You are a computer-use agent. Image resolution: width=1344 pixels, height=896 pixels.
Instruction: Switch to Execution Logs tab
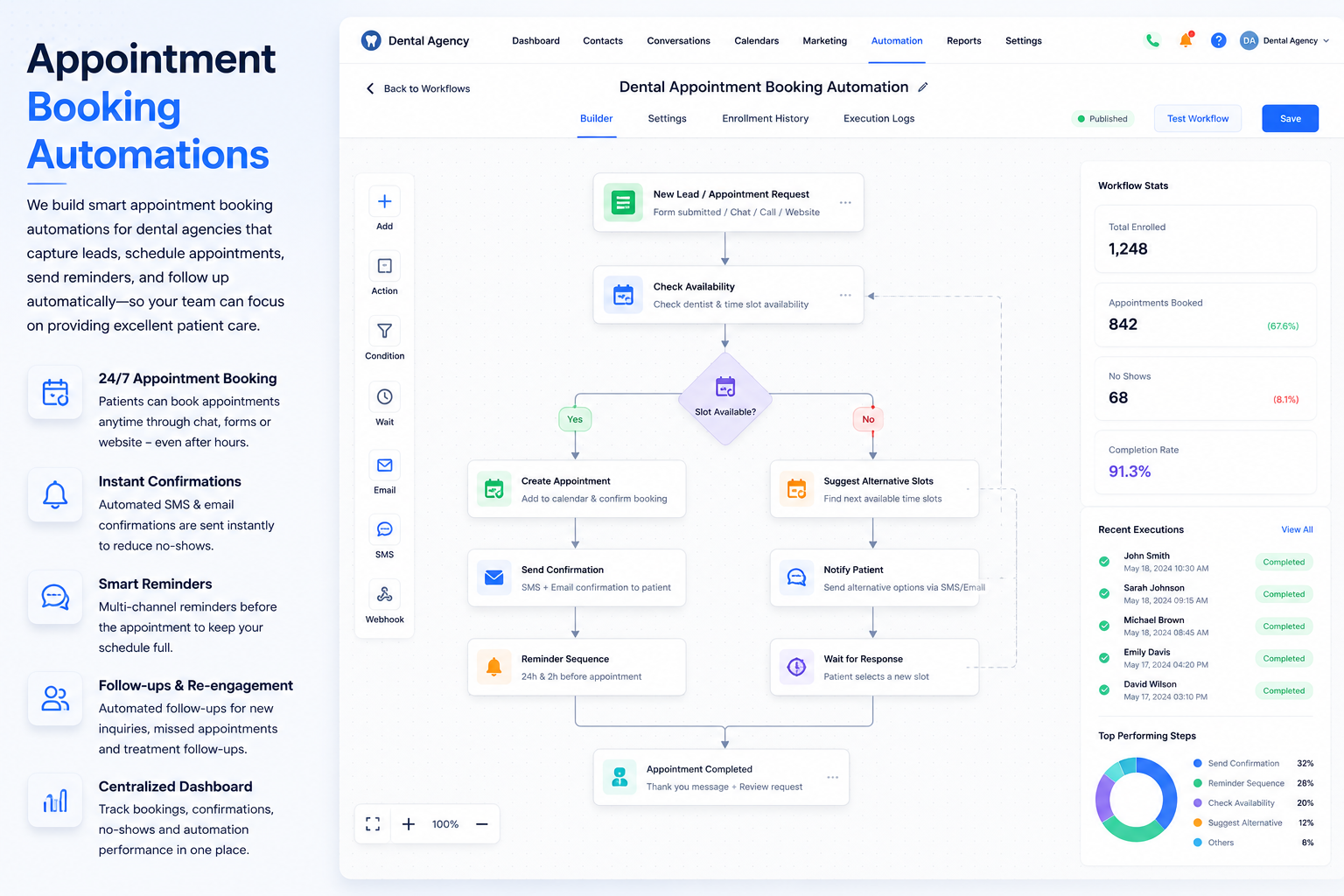tap(878, 119)
